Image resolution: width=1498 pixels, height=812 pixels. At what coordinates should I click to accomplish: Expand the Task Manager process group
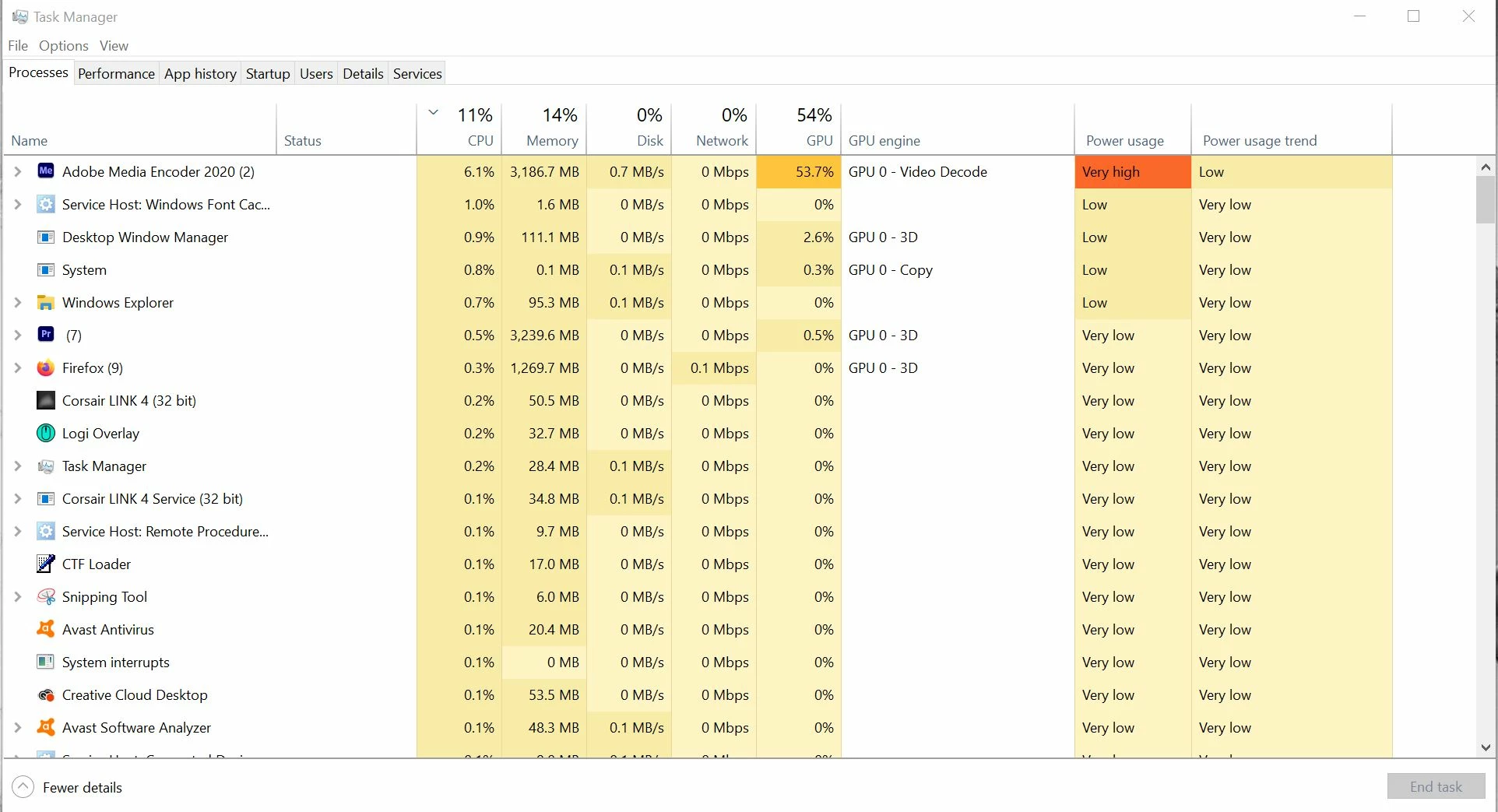click(x=18, y=466)
